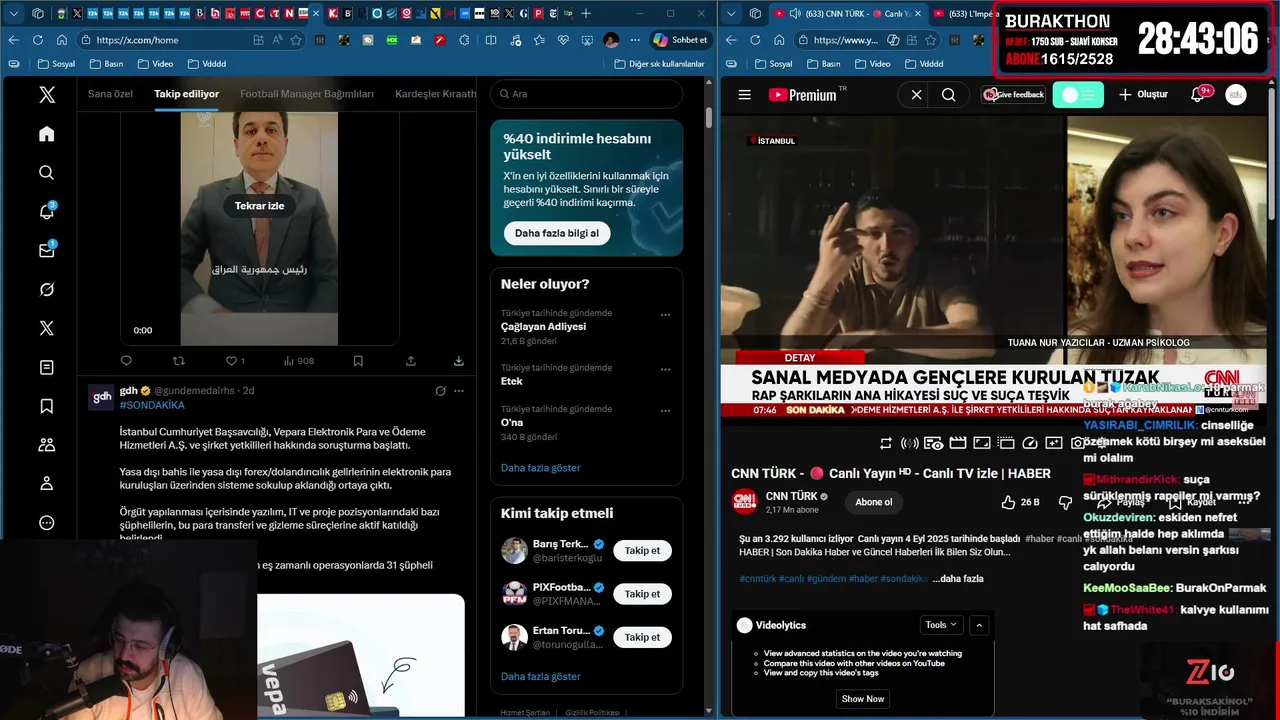This screenshot has height=720, width=1280.
Task: Follow PIXFootball with Takip et
Action: tap(642, 594)
